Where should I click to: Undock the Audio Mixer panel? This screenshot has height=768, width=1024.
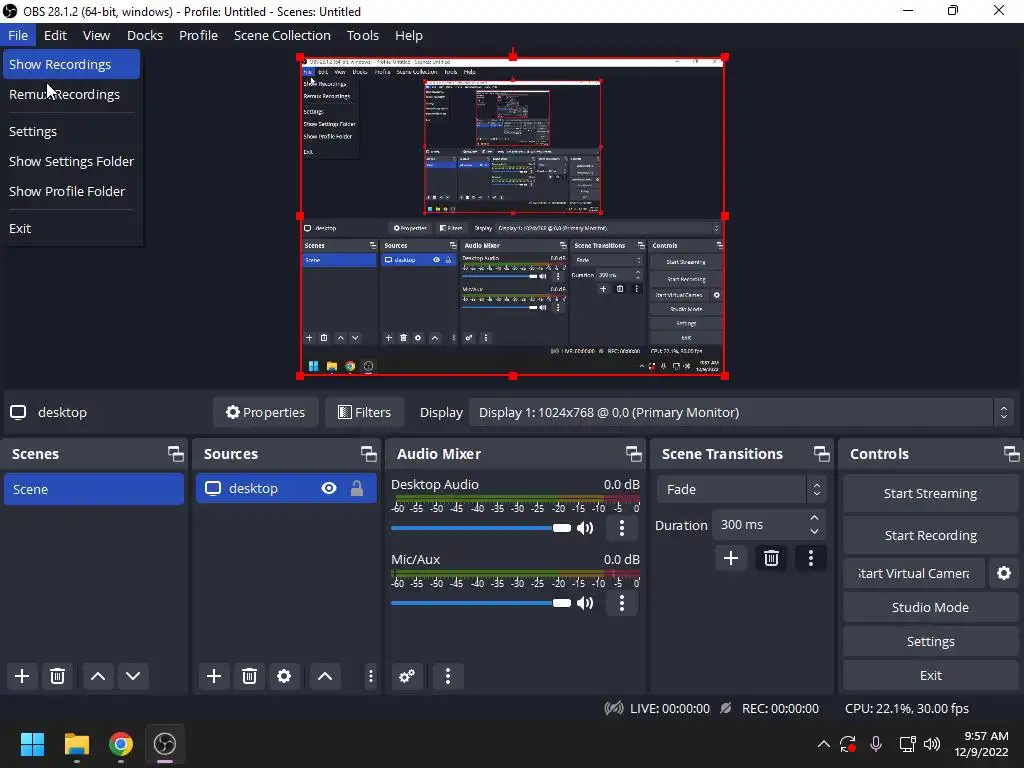point(633,454)
